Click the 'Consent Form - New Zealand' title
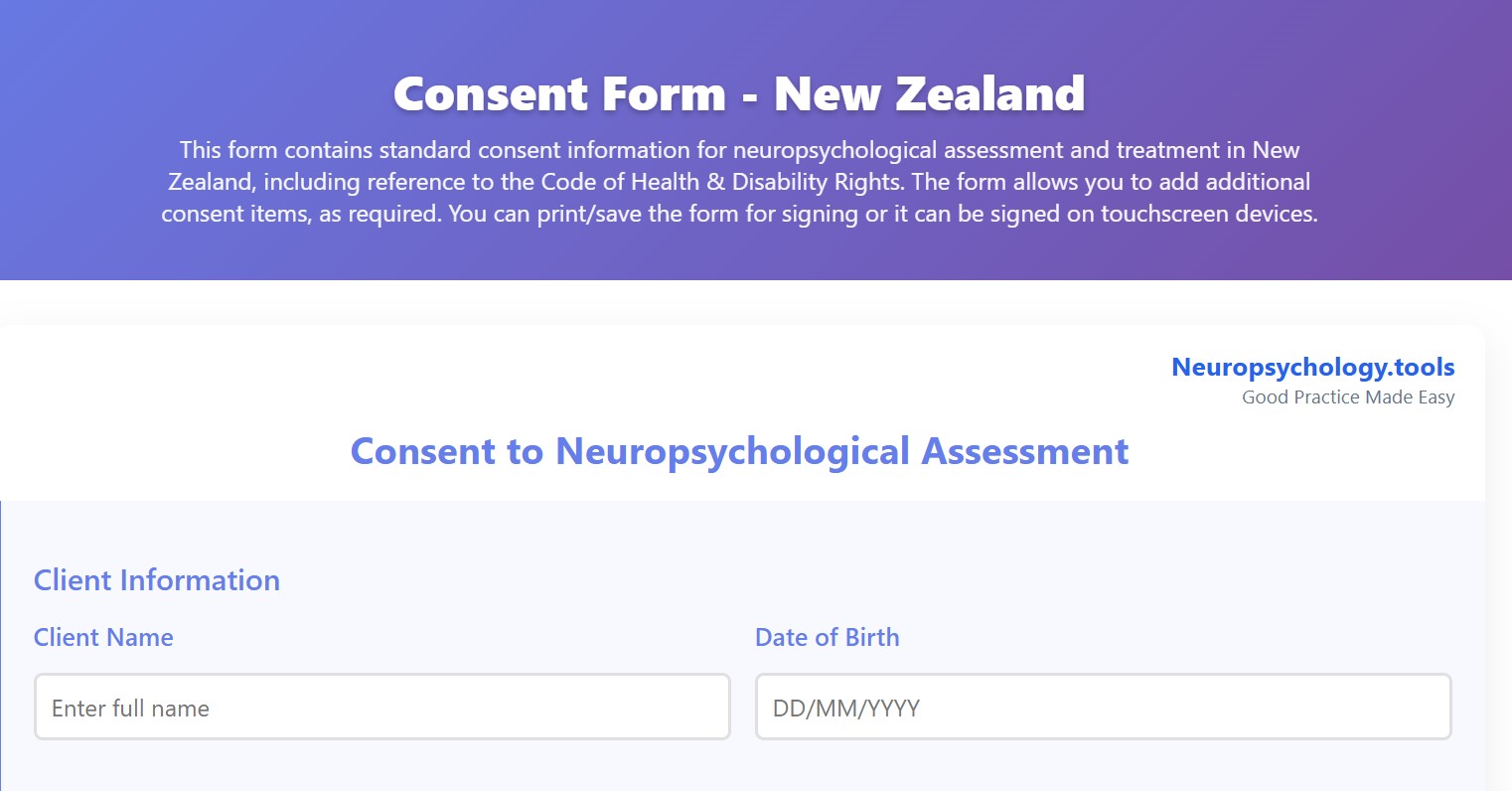Screen dimensions: 1512x791 point(739,94)
